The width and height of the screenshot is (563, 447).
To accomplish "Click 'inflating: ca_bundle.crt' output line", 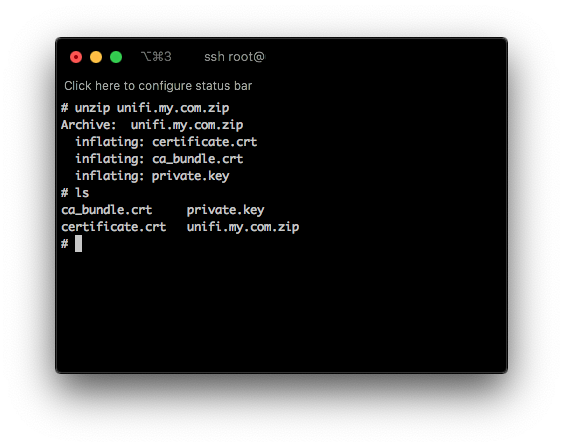I will pos(159,159).
